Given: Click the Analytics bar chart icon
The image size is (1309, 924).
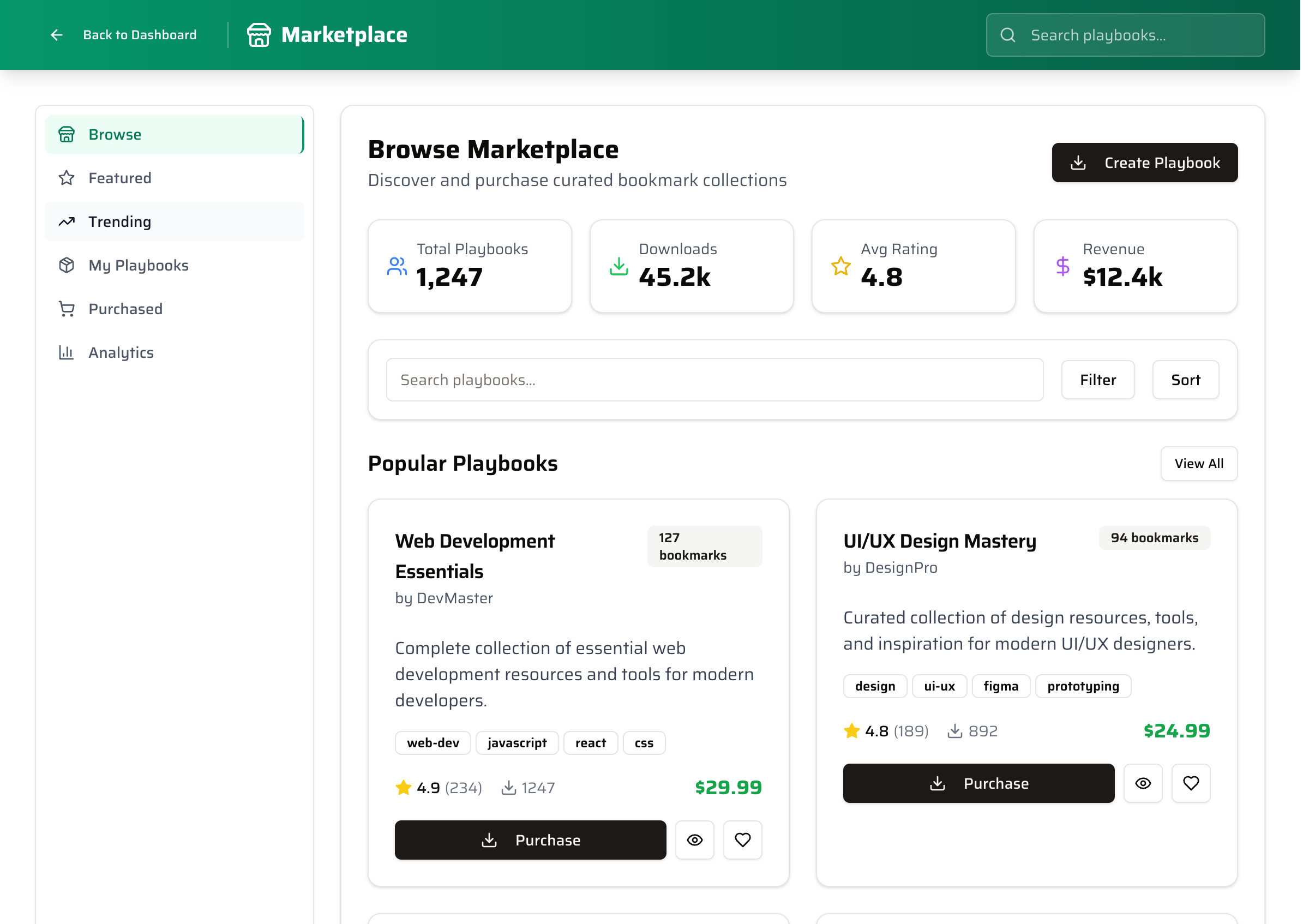Looking at the screenshot, I should click(x=67, y=353).
